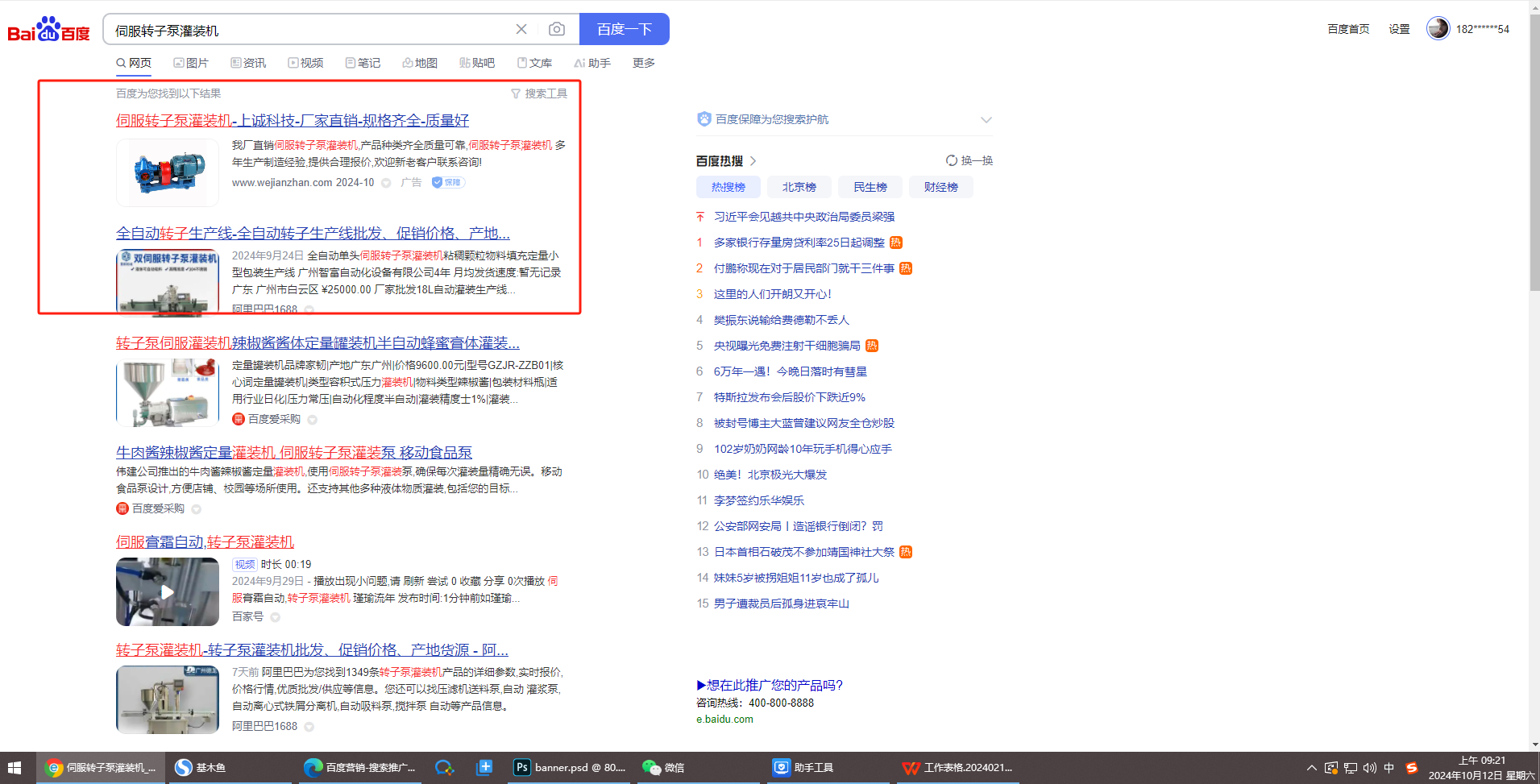
Task: Open WeChat from the taskbar
Action: click(x=664, y=767)
